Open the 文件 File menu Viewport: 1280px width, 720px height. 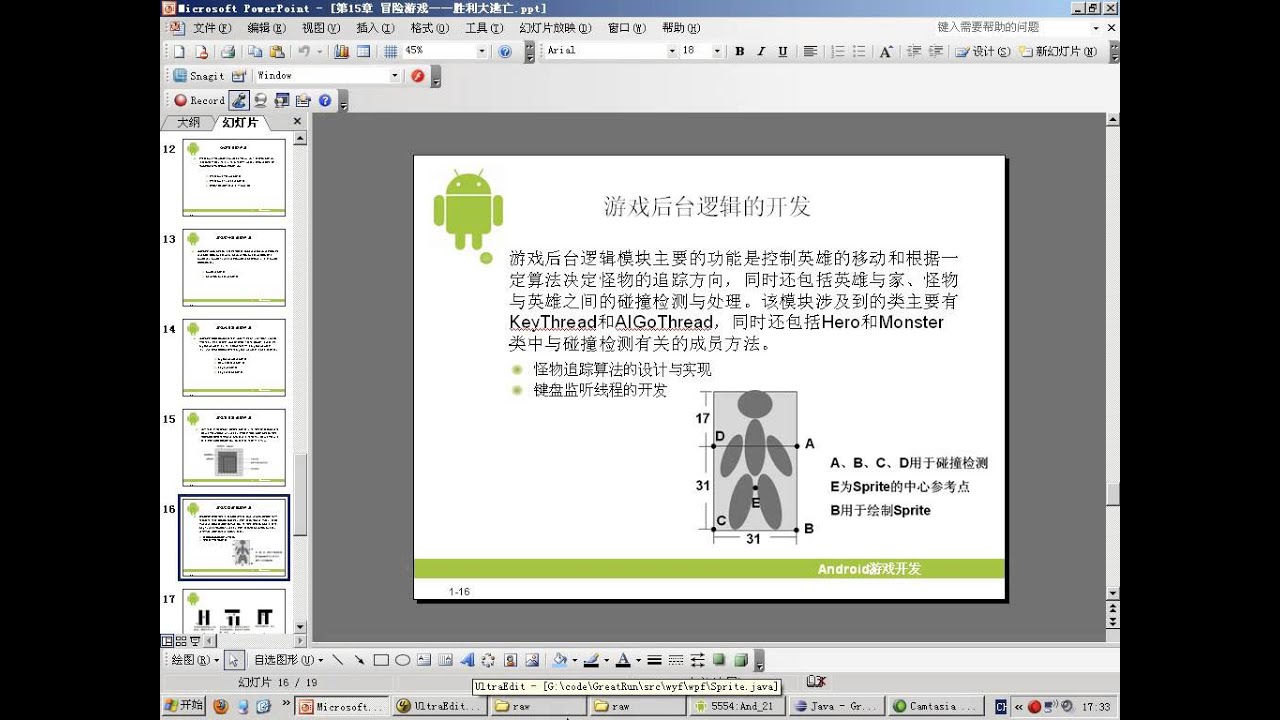coord(211,28)
